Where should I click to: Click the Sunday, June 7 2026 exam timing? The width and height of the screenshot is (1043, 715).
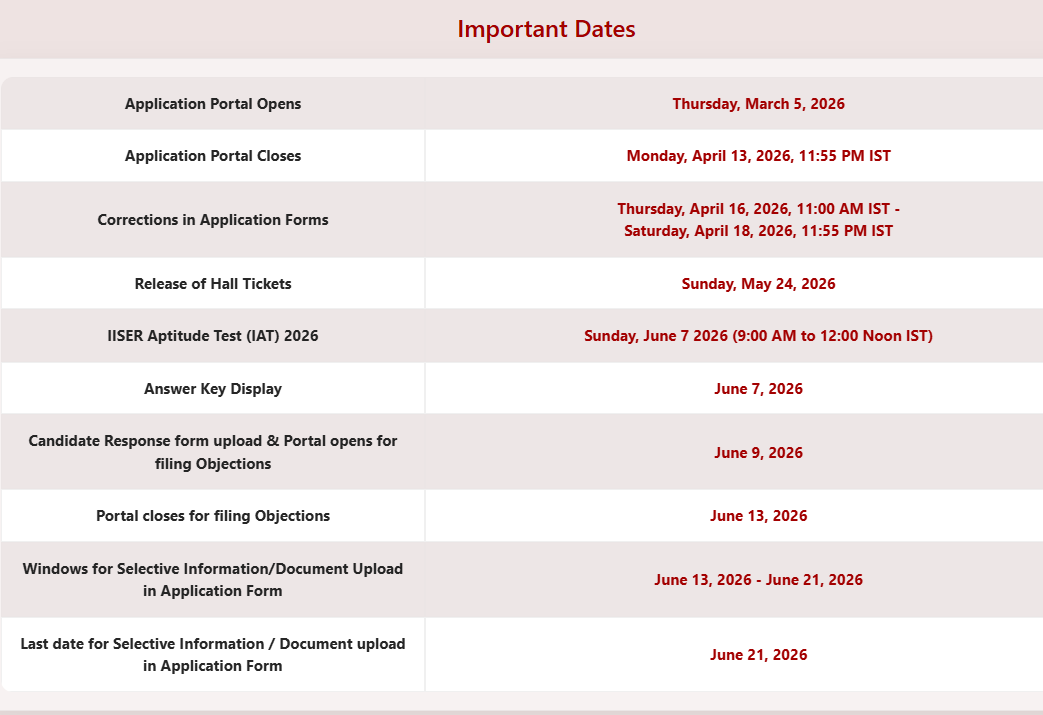[758, 335]
